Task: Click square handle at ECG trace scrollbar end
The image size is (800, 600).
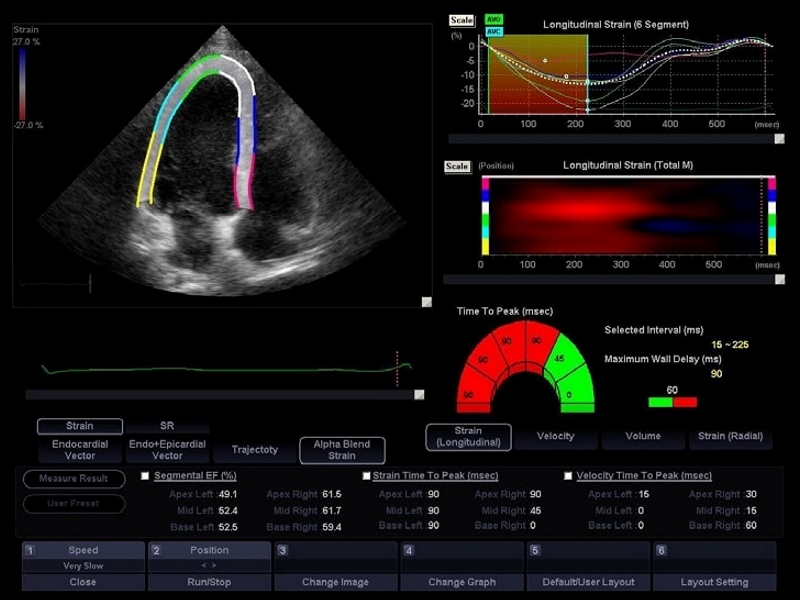Action: coord(419,394)
